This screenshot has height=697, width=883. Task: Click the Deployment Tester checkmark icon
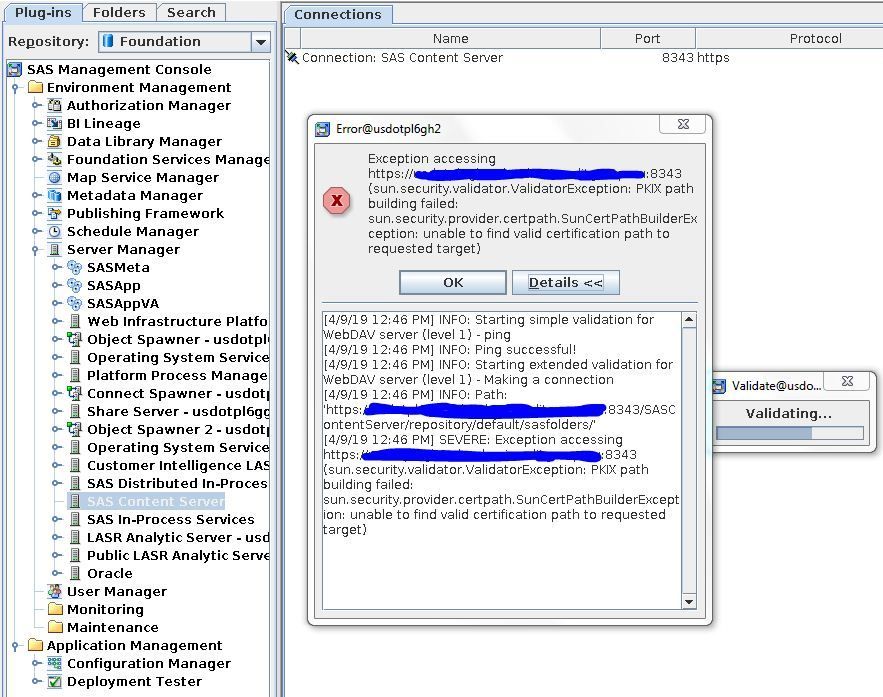click(x=55, y=682)
